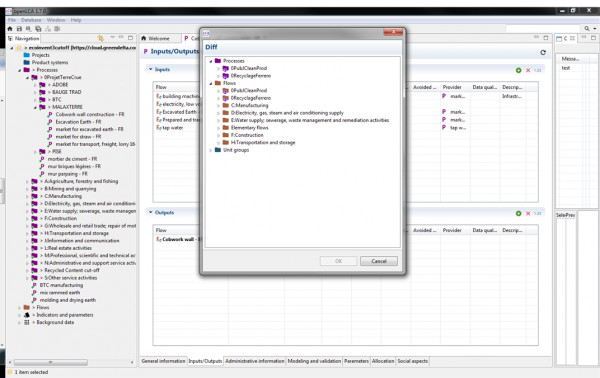
Task: Click Background data icon in Navigation
Action: click(x=27, y=322)
